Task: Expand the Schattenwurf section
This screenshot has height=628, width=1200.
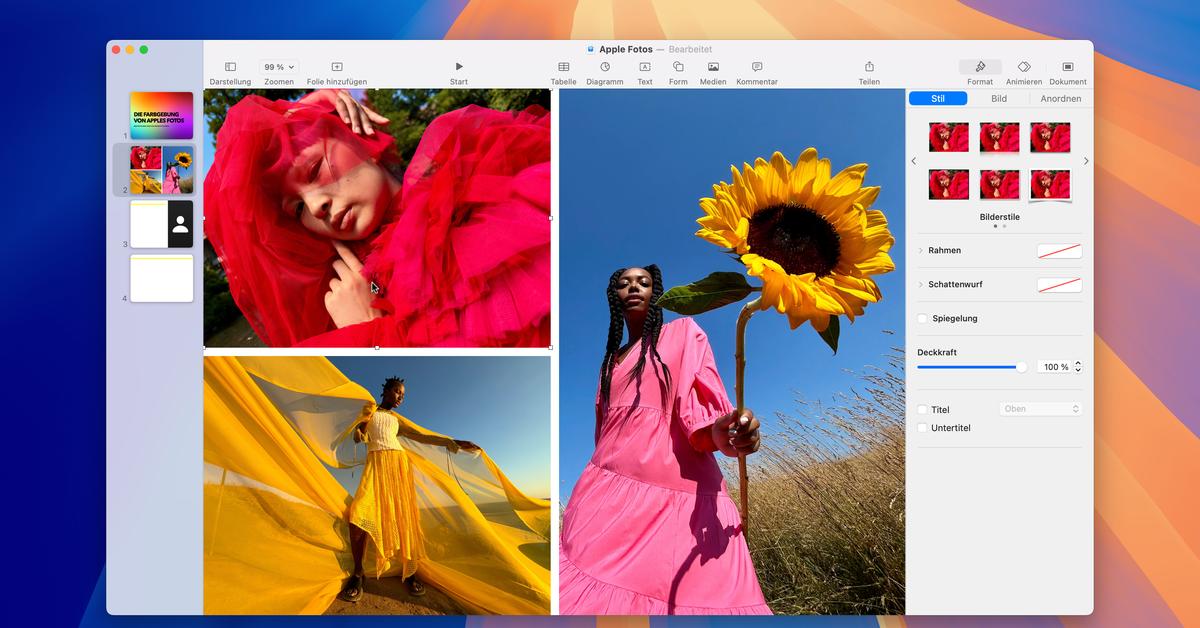Action: (921, 285)
